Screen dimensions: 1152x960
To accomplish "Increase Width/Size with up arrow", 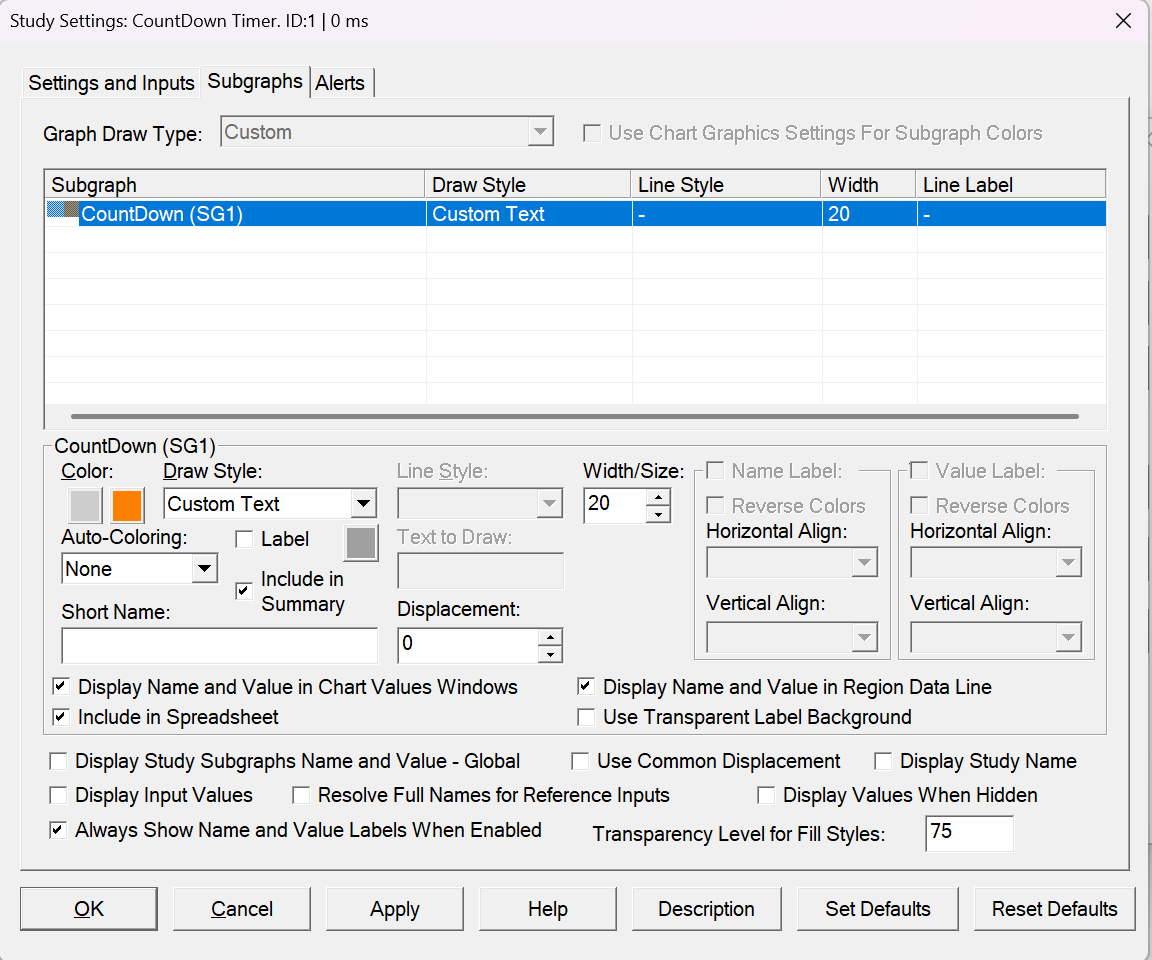I will point(658,497).
